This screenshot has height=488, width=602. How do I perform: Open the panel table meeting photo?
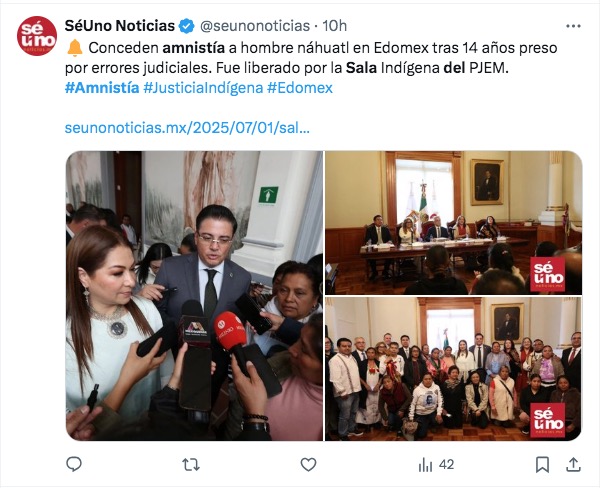coord(454,223)
